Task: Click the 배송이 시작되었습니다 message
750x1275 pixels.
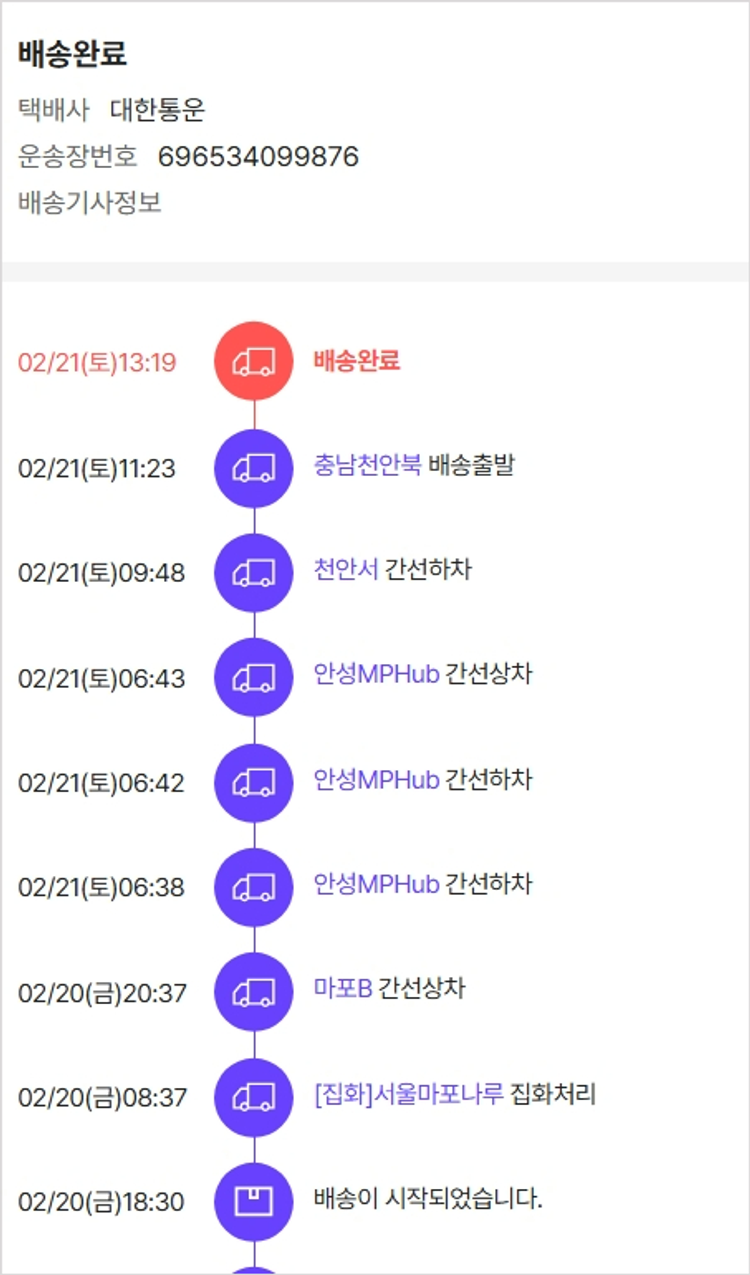Action: click(x=427, y=1199)
